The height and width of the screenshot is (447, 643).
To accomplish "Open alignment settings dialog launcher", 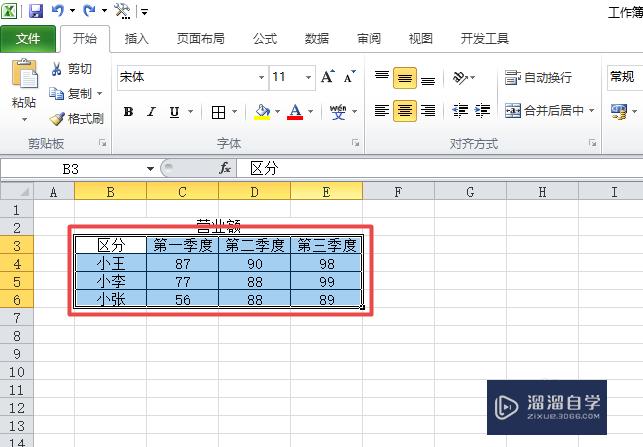I will tap(593, 143).
